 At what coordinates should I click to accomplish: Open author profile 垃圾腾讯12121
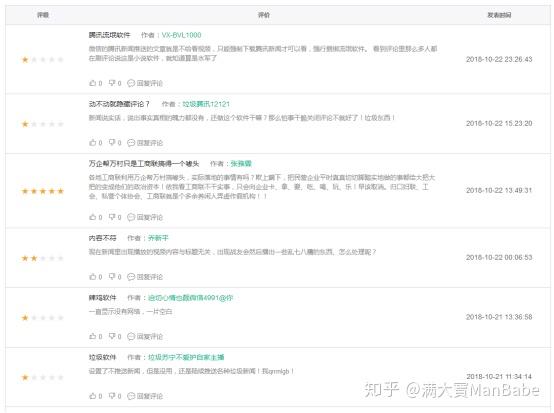tap(206, 104)
